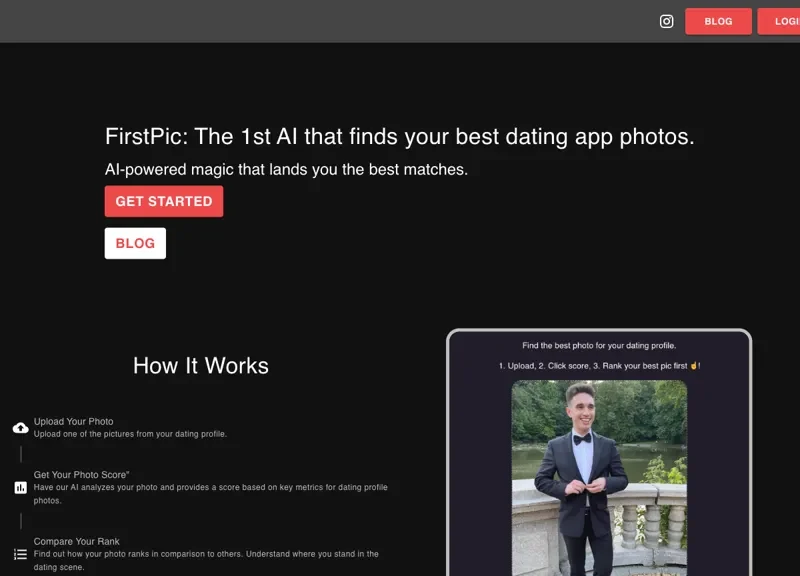Click the upload step description text
This screenshot has height=576, width=800.
[x=130, y=434]
